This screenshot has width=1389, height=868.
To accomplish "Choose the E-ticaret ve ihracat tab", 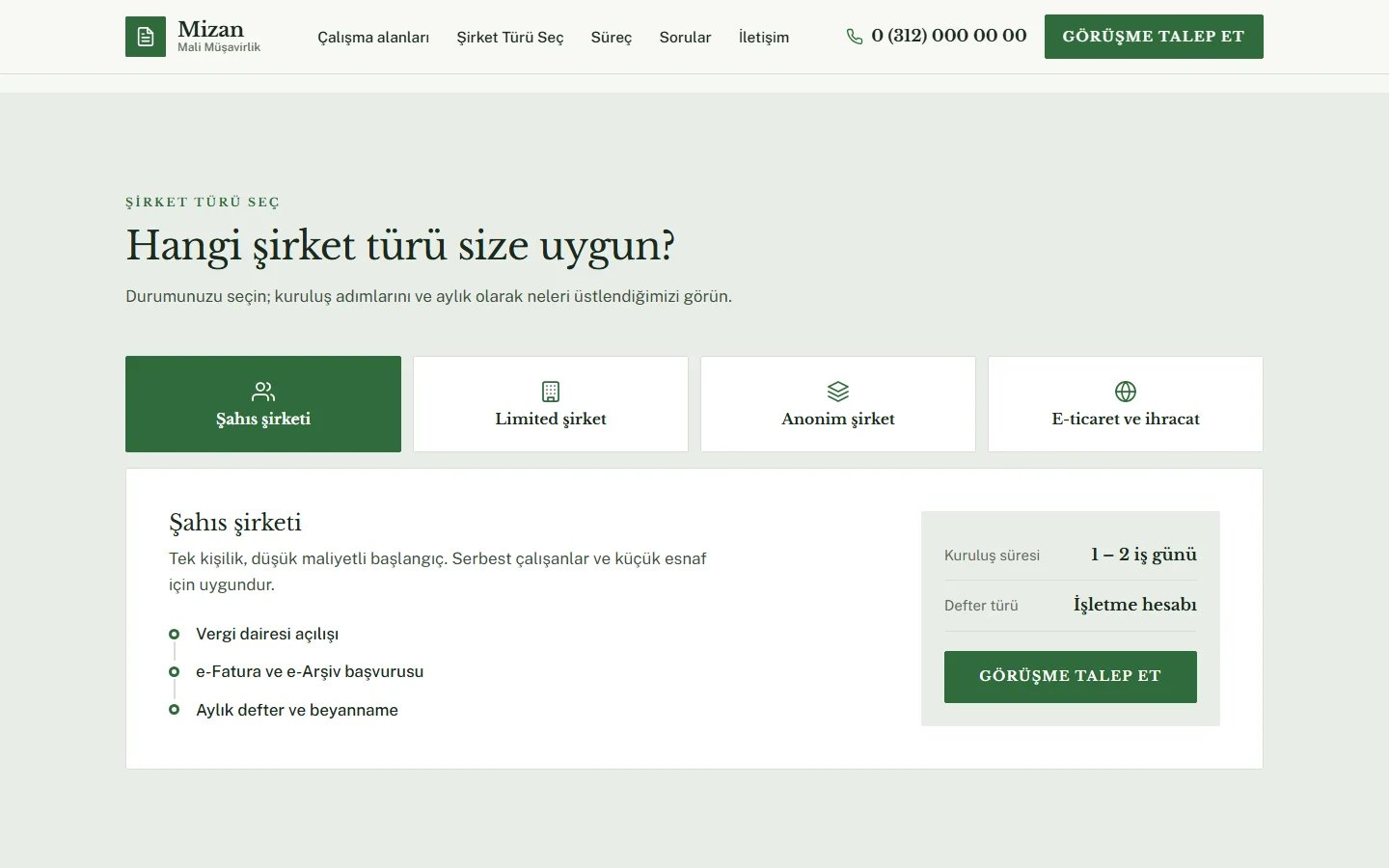I will point(1126,404).
